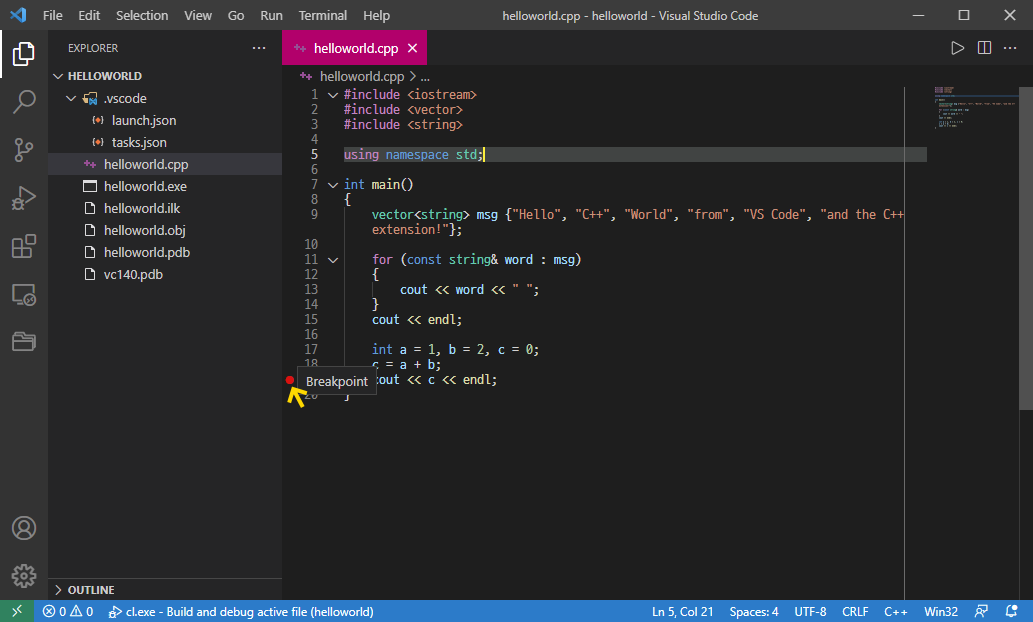Open editor More Actions ellipsis
1033x622 pixels.
click(1010, 48)
